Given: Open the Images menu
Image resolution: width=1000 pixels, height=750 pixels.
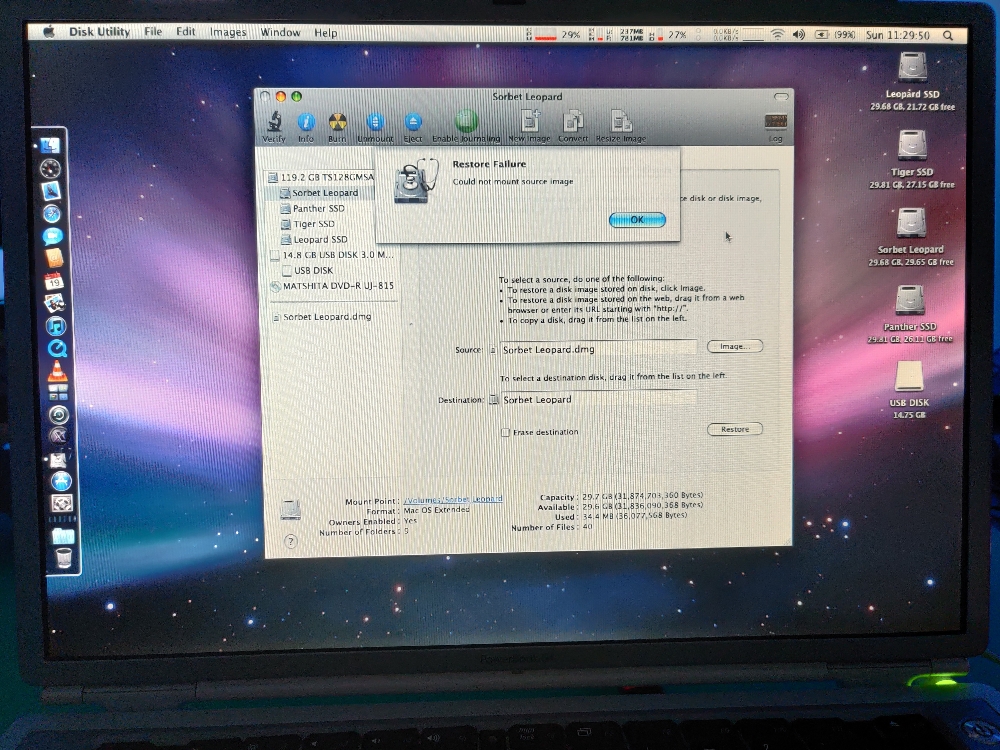Looking at the screenshot, I should pyautogui.click(x=228, y=32).
